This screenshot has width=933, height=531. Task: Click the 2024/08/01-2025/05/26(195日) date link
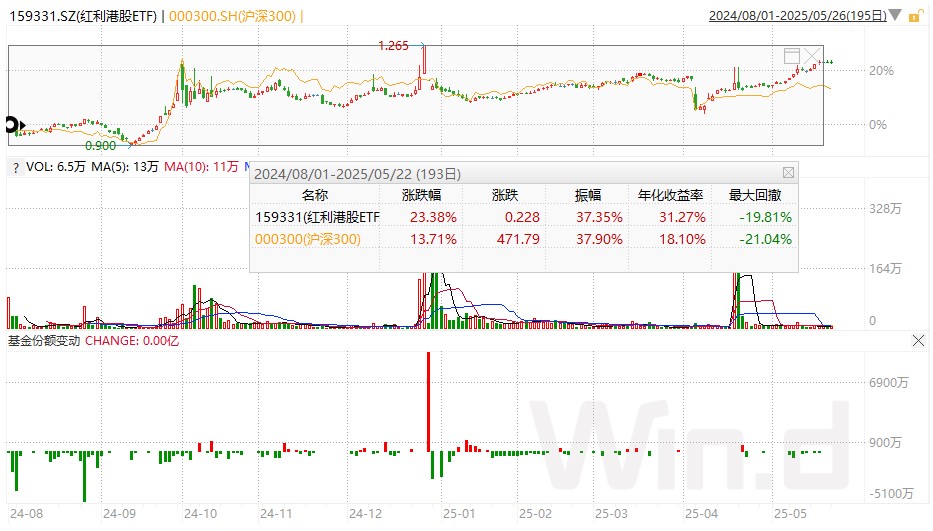click(797, 15)
